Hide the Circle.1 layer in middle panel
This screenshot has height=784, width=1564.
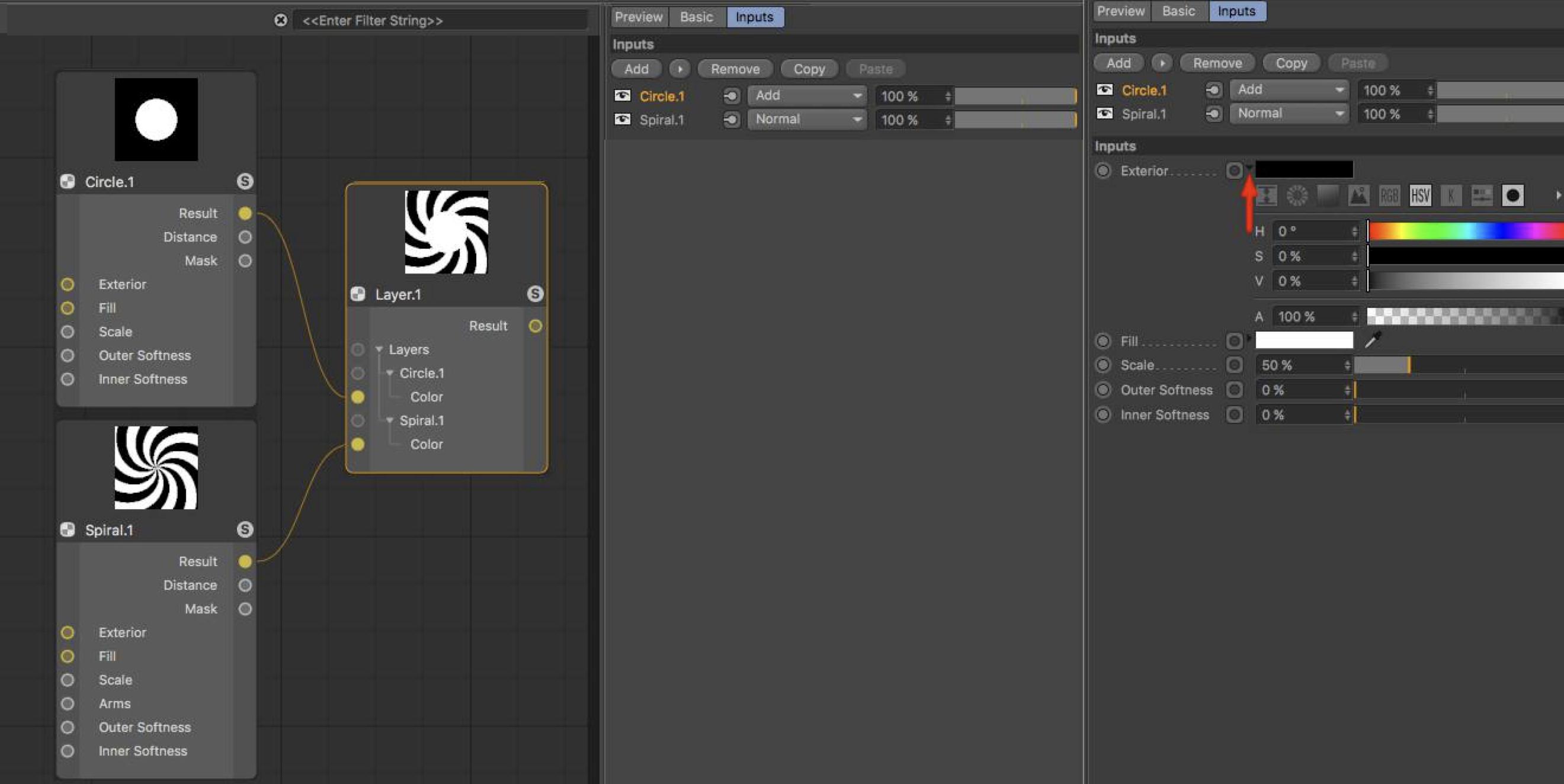coord(622,96)
